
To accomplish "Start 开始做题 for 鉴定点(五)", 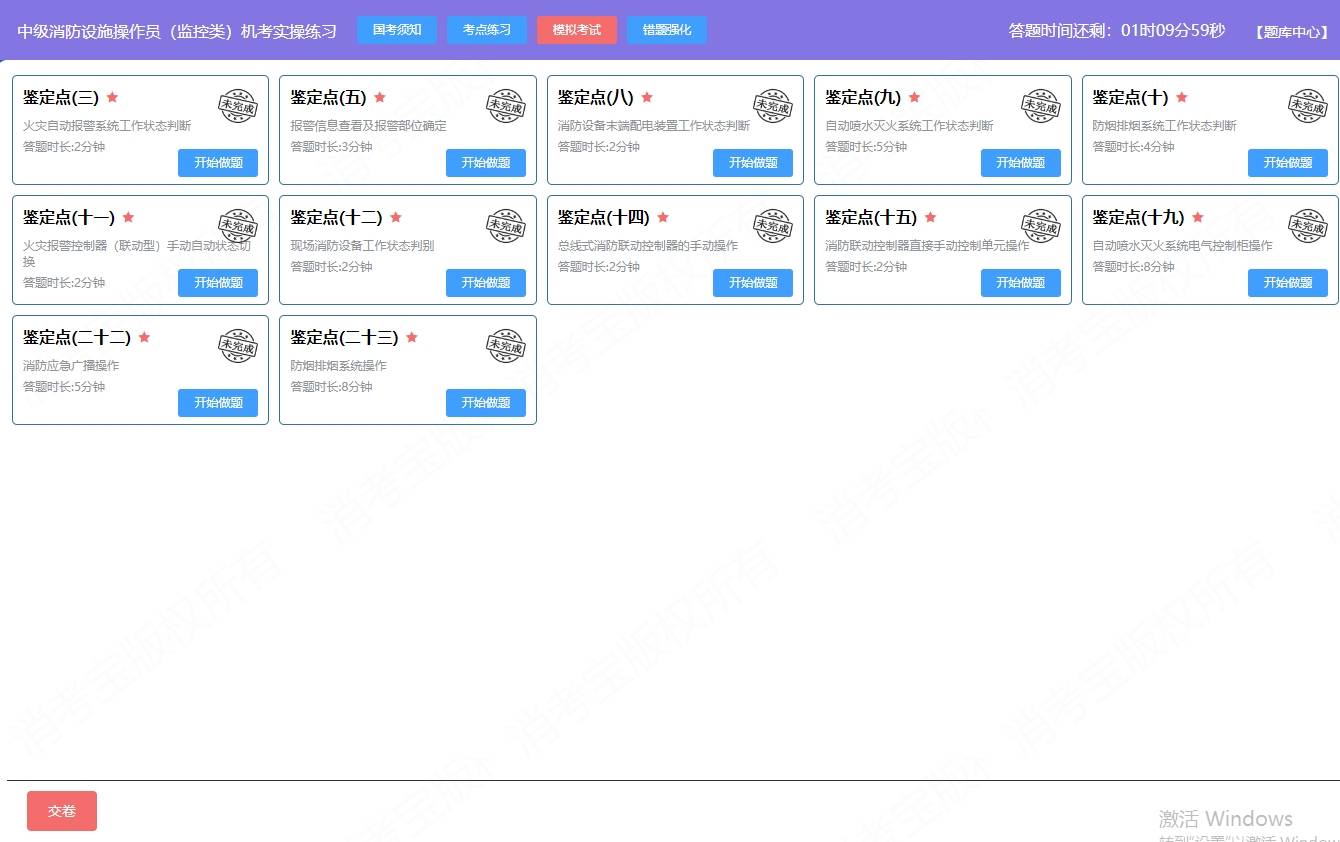I will [x=486, y=163].
